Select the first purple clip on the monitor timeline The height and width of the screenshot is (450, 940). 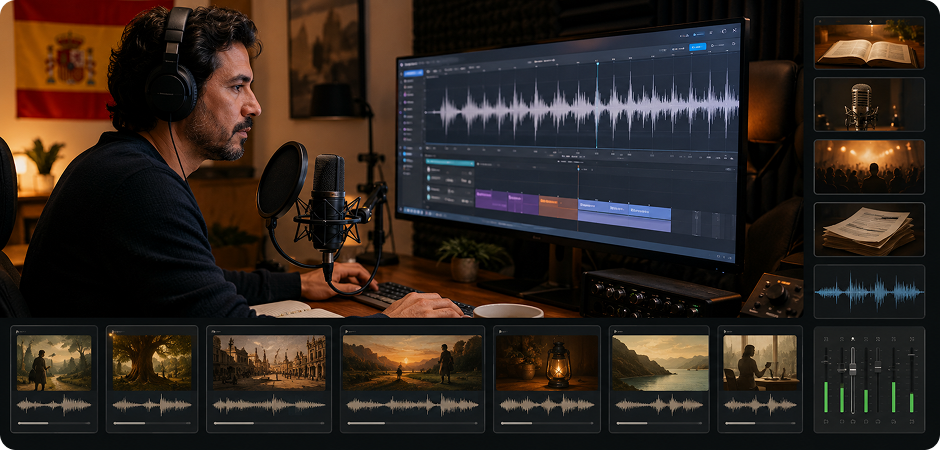click(x=492, y=200)
